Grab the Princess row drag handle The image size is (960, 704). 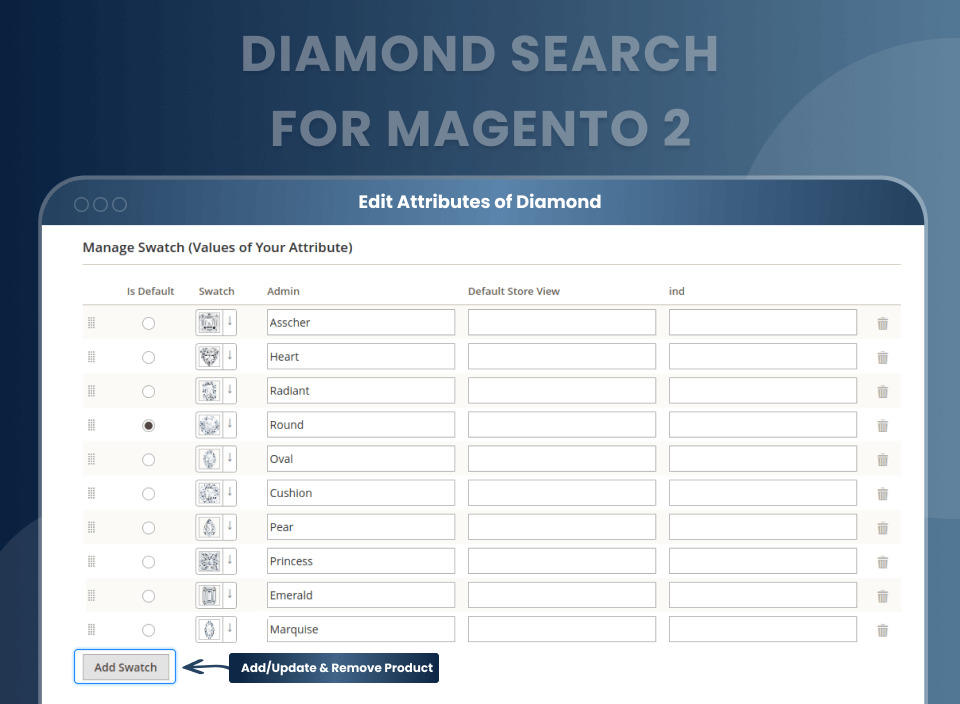(91, 561)
